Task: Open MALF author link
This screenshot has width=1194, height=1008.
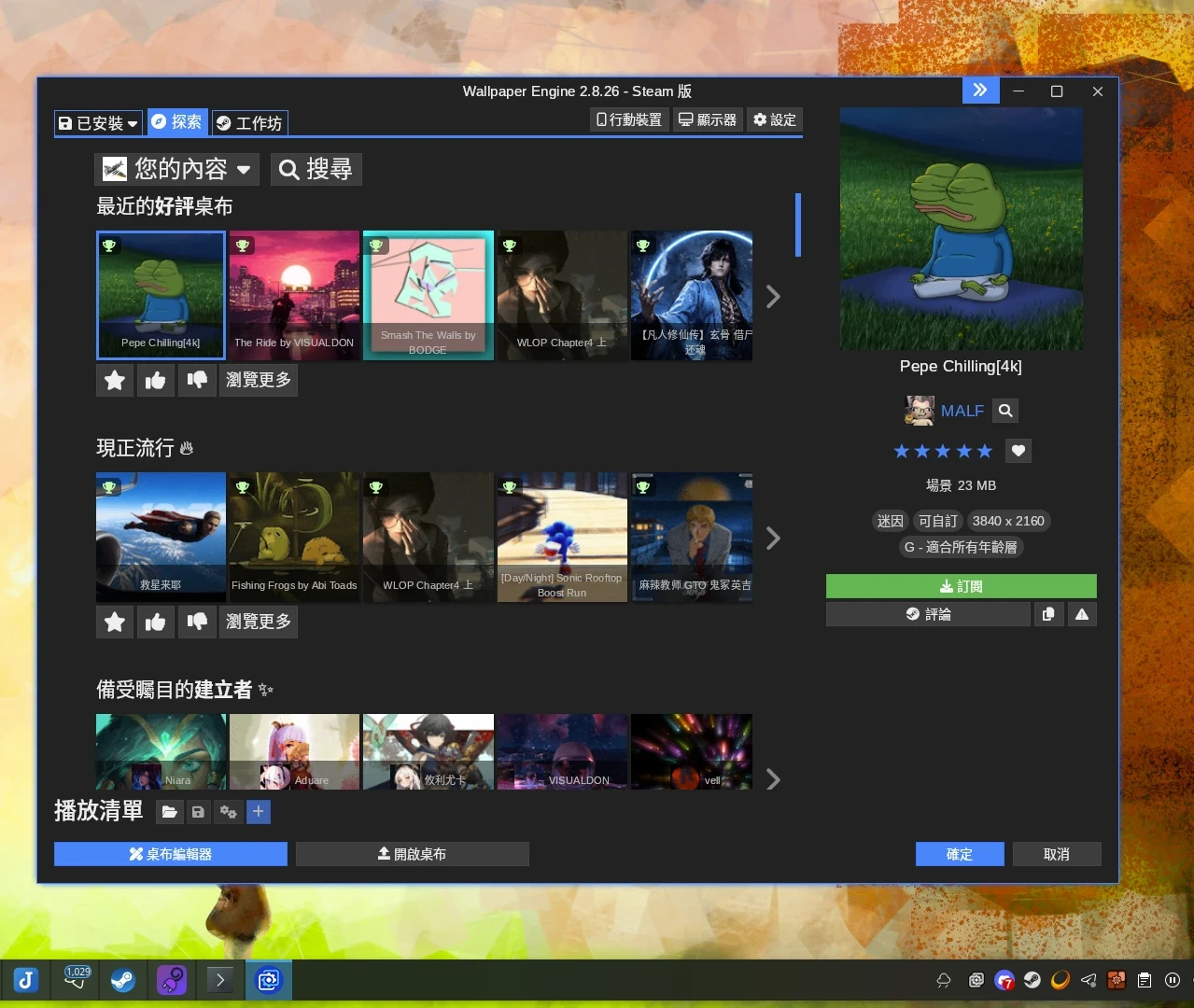Action: 962,411
